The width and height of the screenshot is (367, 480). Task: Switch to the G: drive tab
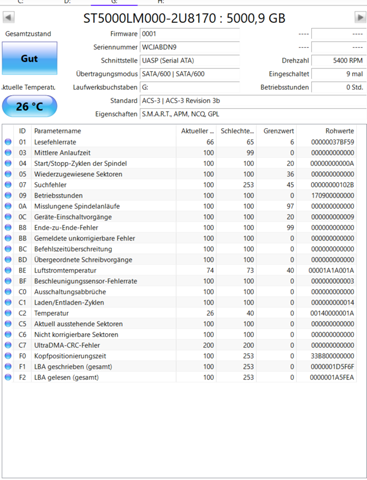114,2
